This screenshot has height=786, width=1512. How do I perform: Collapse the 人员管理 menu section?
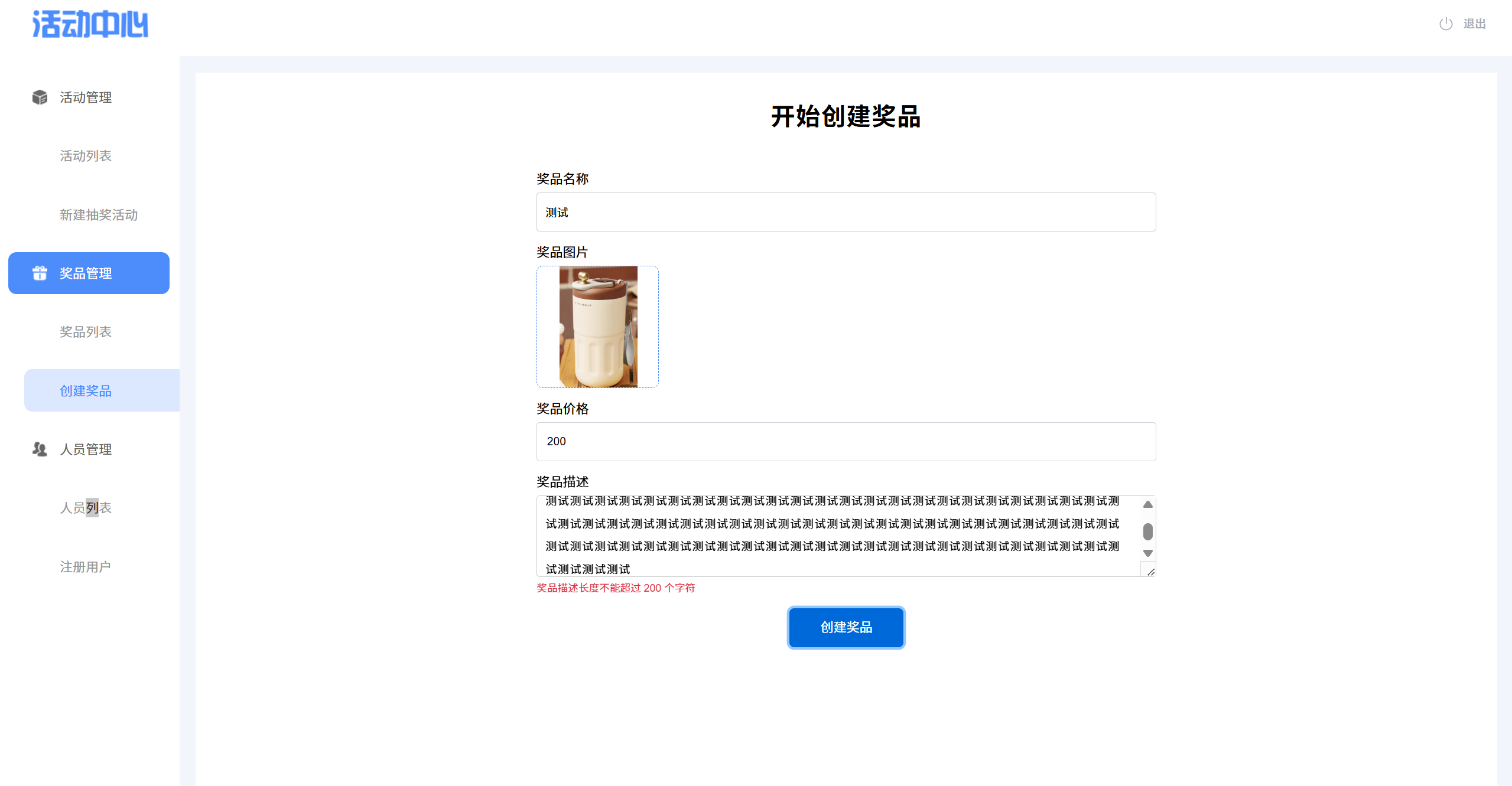(x=86, y=449)
